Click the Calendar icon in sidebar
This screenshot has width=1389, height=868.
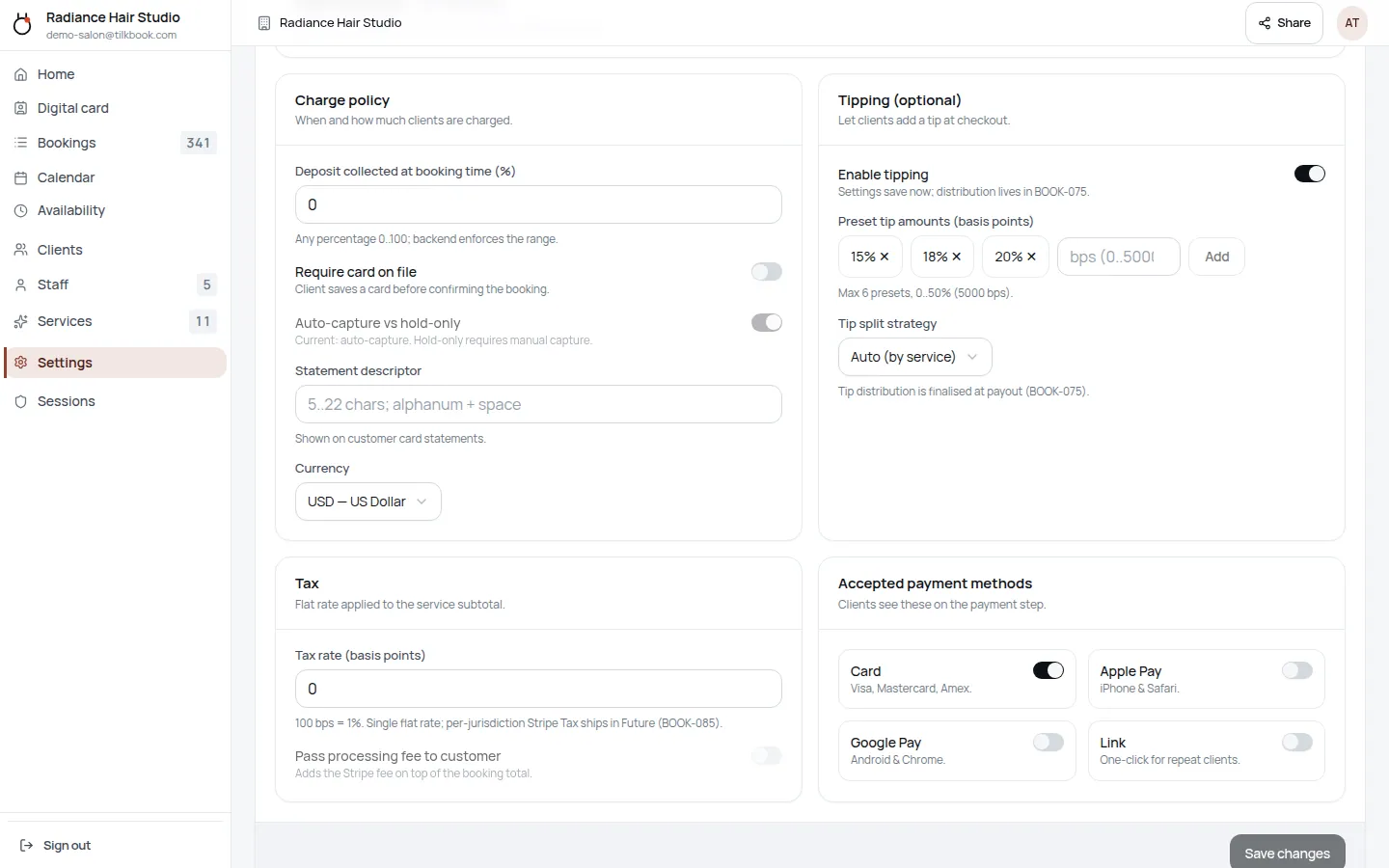[x=20, y=177]
